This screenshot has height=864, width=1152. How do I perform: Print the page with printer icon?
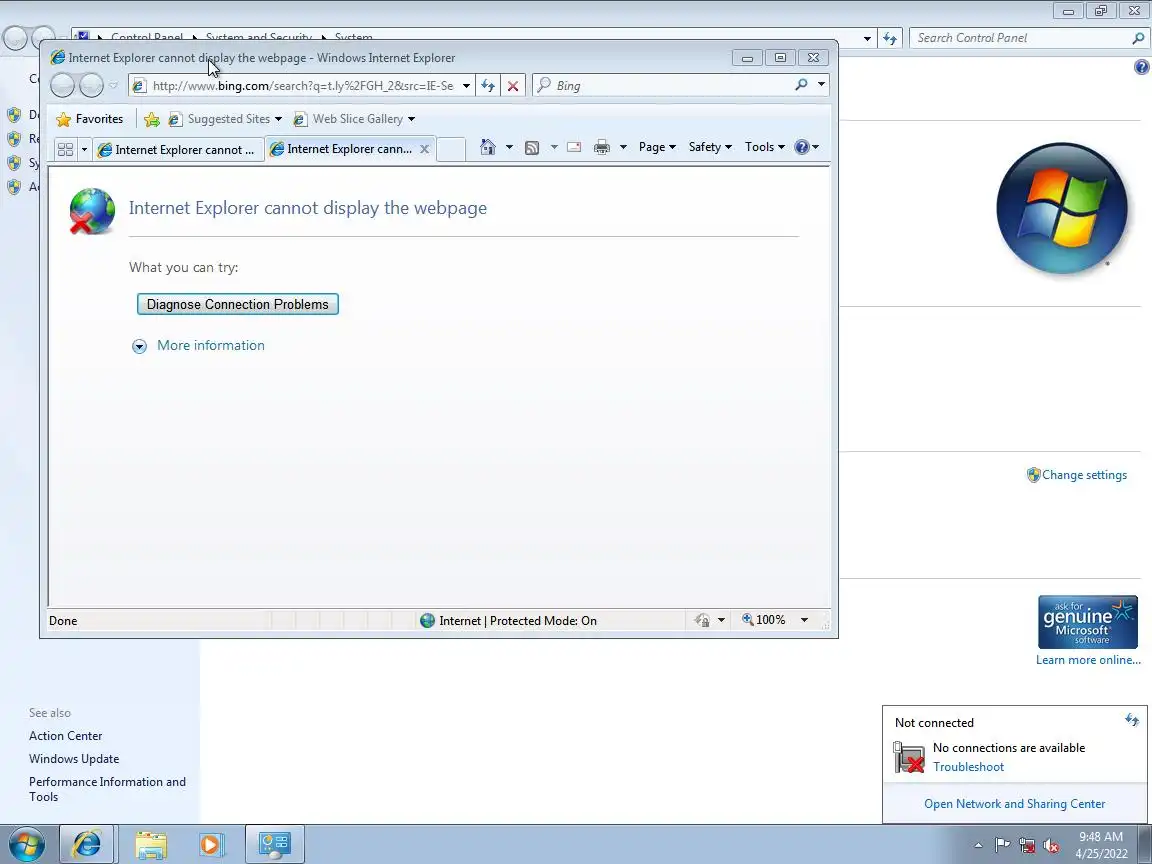pos(602,147)
